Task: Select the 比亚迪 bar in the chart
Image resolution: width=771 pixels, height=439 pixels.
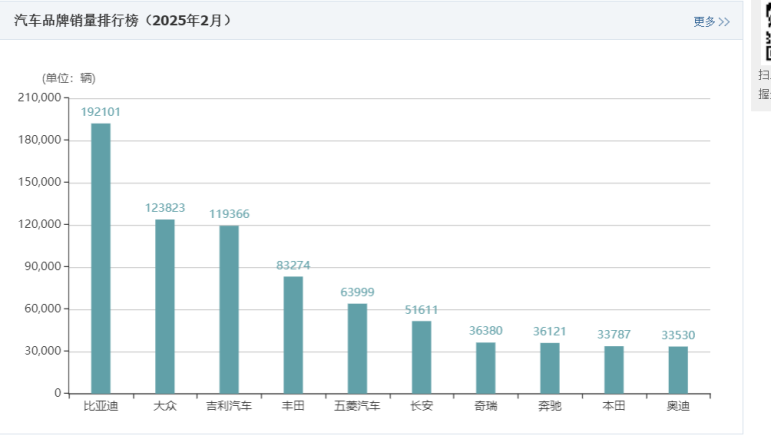Action: point(101,258)
